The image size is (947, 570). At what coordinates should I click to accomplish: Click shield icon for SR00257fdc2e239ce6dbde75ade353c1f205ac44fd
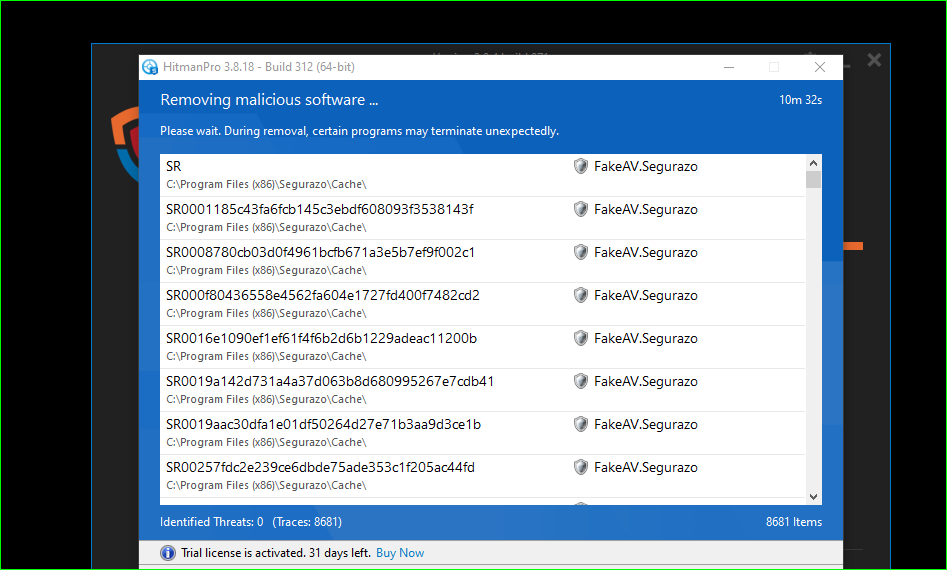tap(580, 467)
